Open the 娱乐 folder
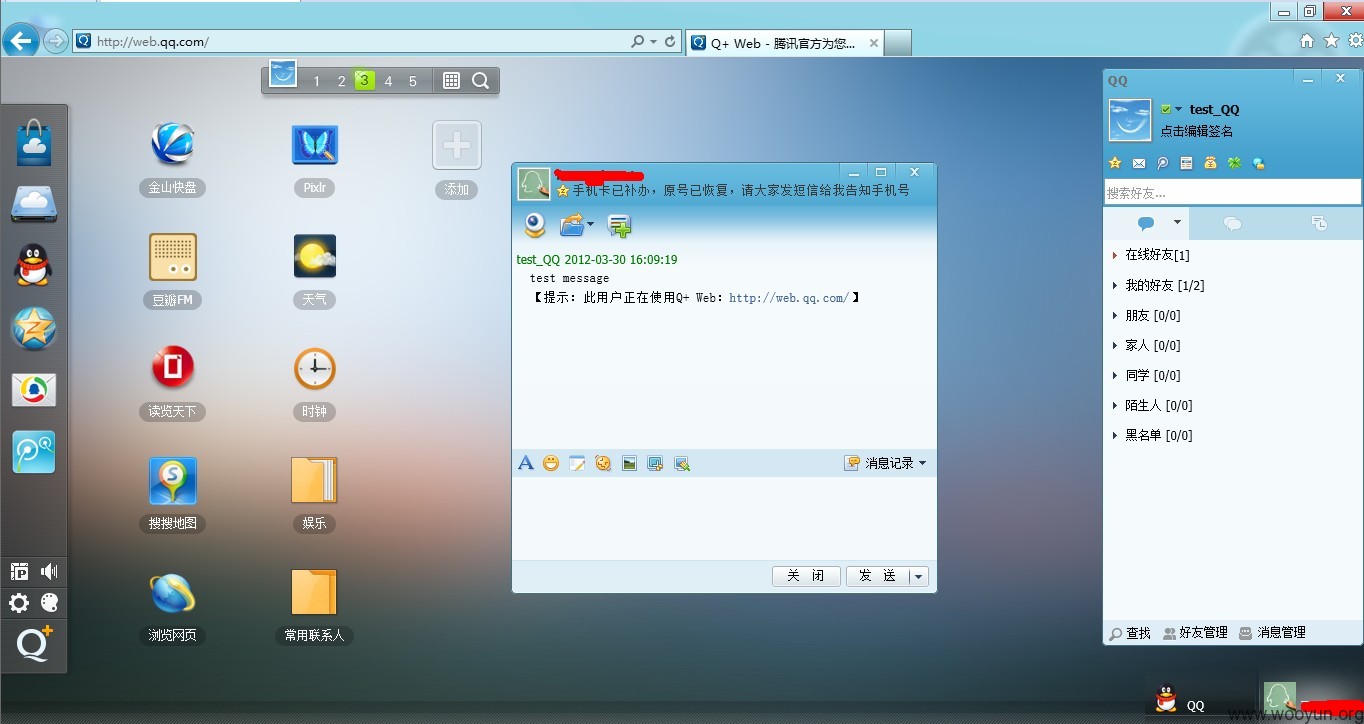 pyautogui.click(x=314, y=481)
